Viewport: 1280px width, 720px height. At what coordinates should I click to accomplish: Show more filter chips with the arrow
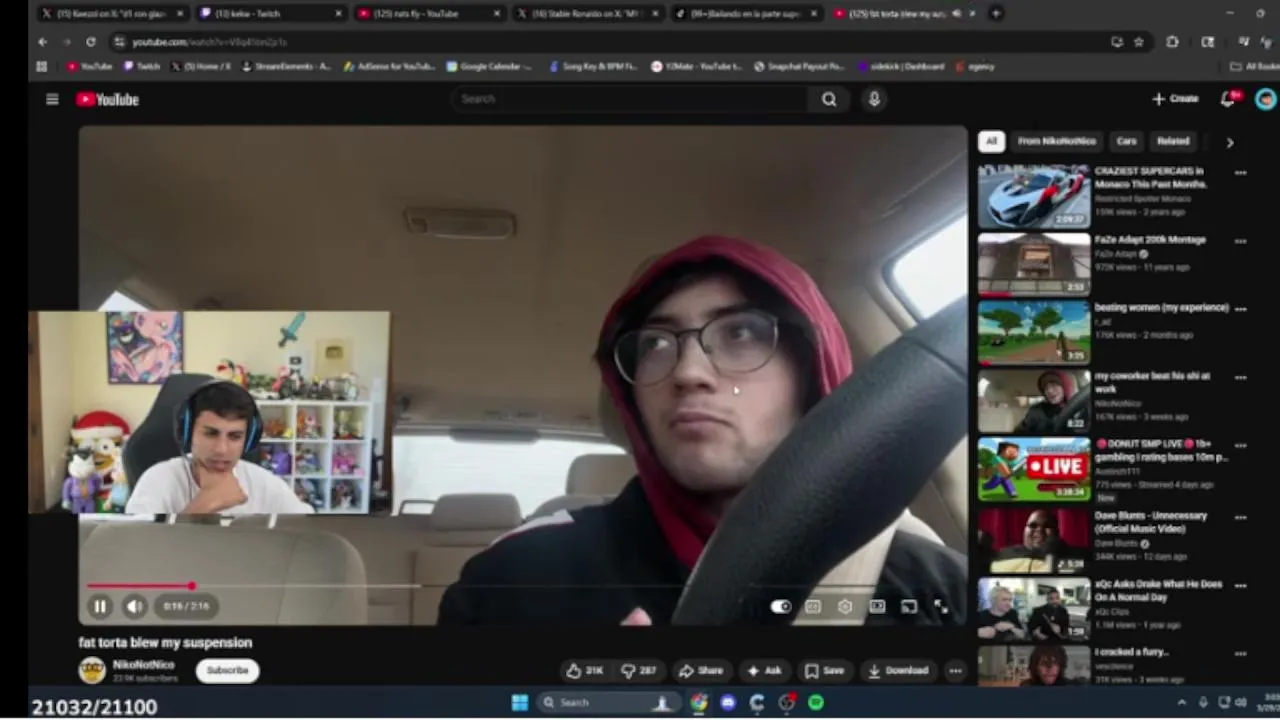coord(1230,142)
